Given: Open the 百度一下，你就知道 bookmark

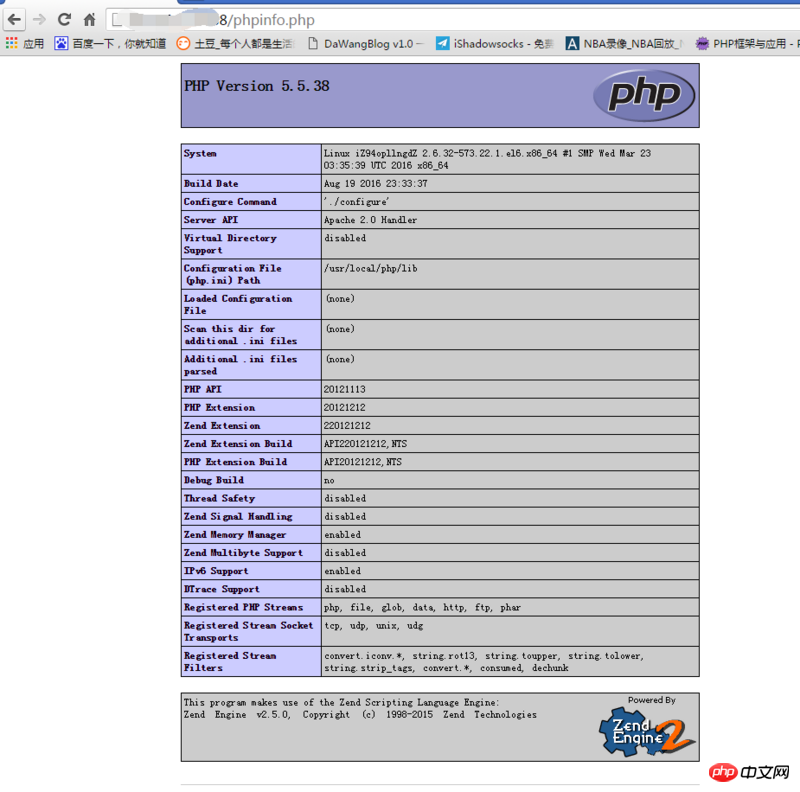Looking at the screenshot, I should (x=119, y=44).
